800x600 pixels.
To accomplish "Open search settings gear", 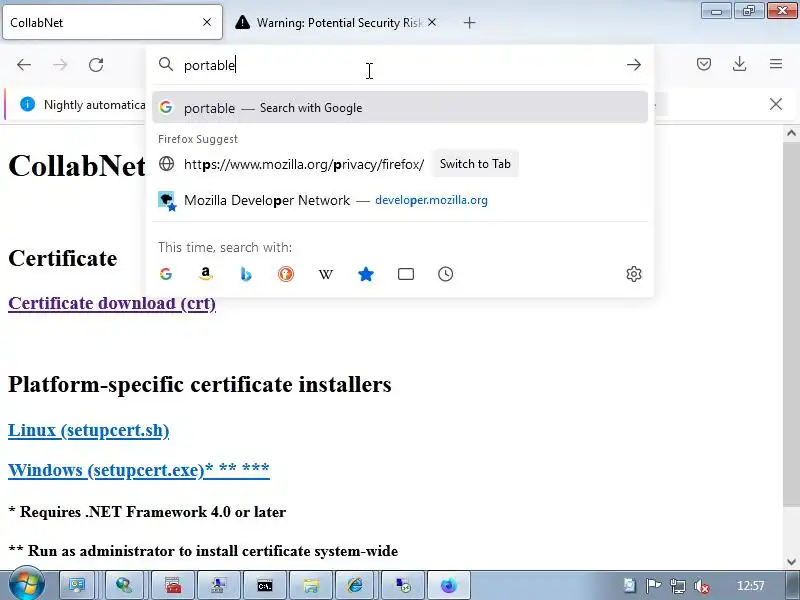I will pos(634,274).
